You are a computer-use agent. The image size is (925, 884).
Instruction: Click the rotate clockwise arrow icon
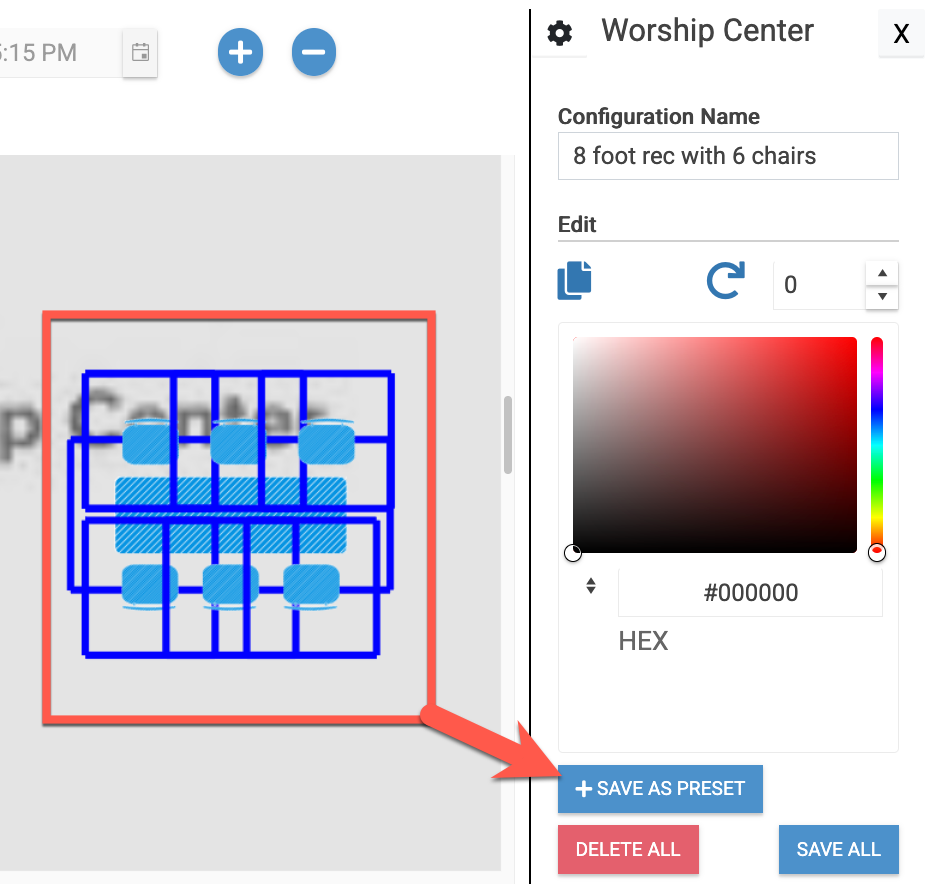[x=726, y=280]
